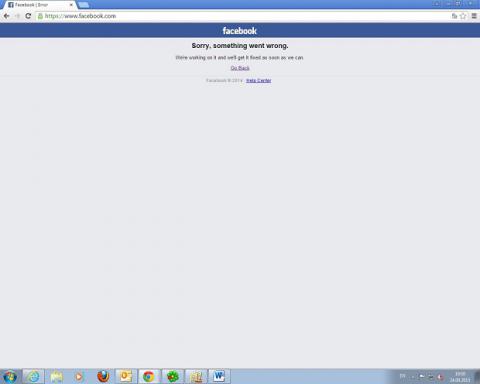
Task: Open the Windows Start menu
Action: [x=10, y=377]
